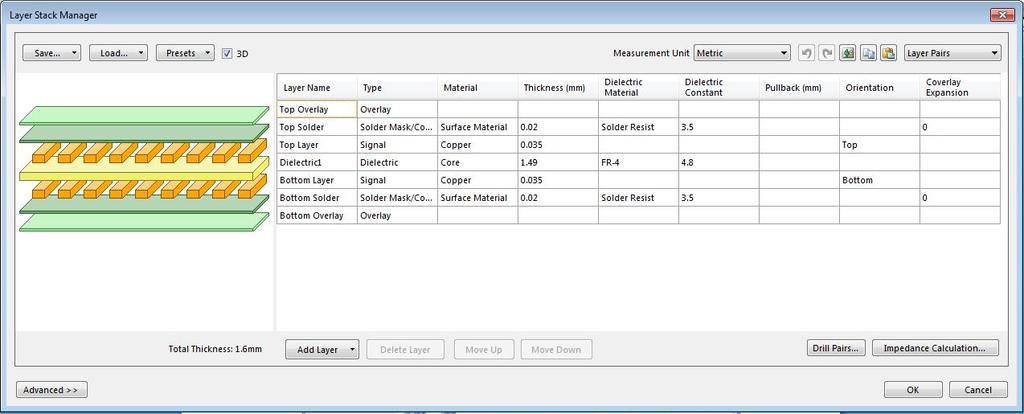Click Top Layer's Signal type cell
Viewport: 1024px width, 414px height.
tap(397, 144)
